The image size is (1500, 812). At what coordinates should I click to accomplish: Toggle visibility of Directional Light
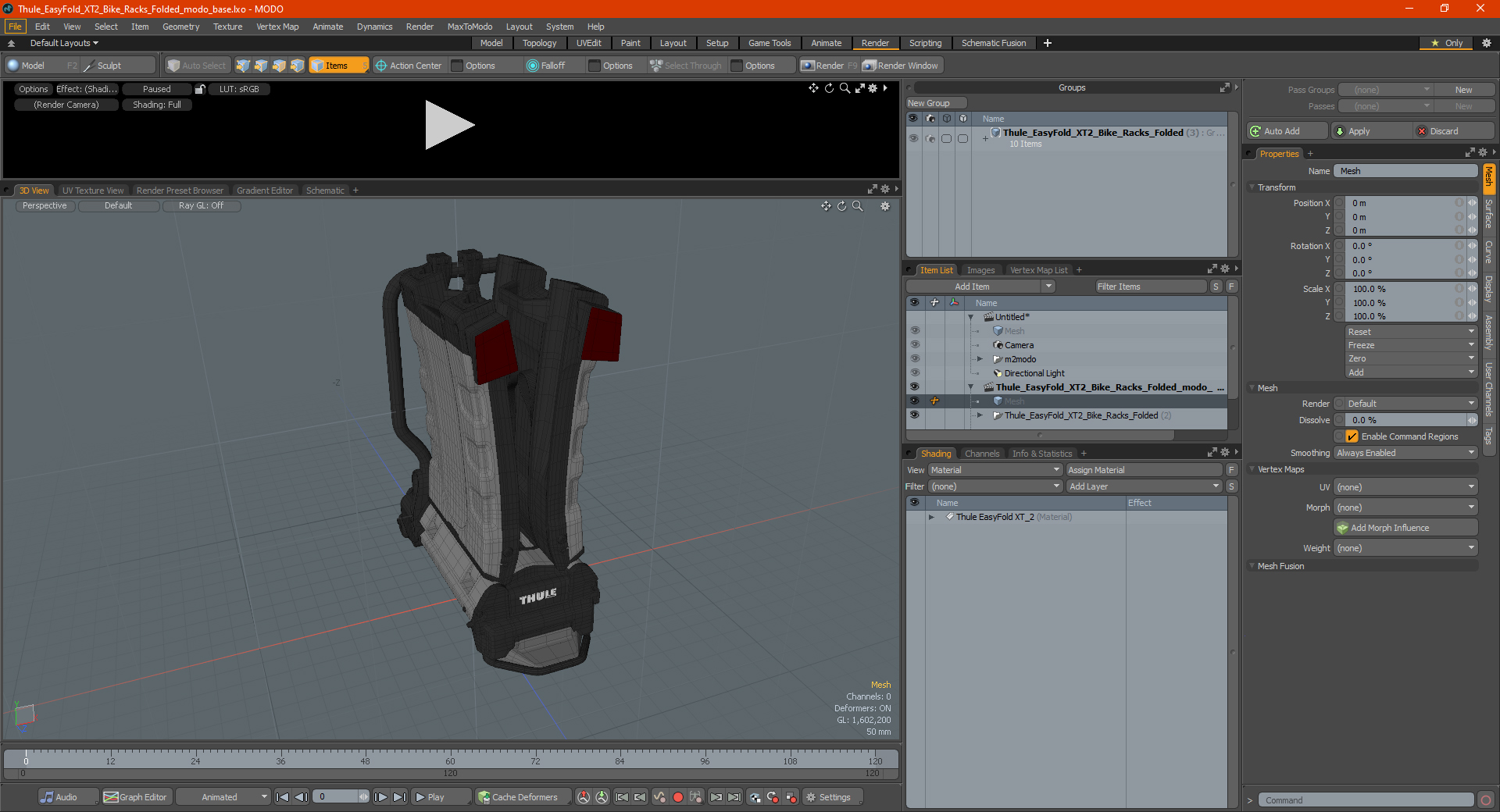914,372
